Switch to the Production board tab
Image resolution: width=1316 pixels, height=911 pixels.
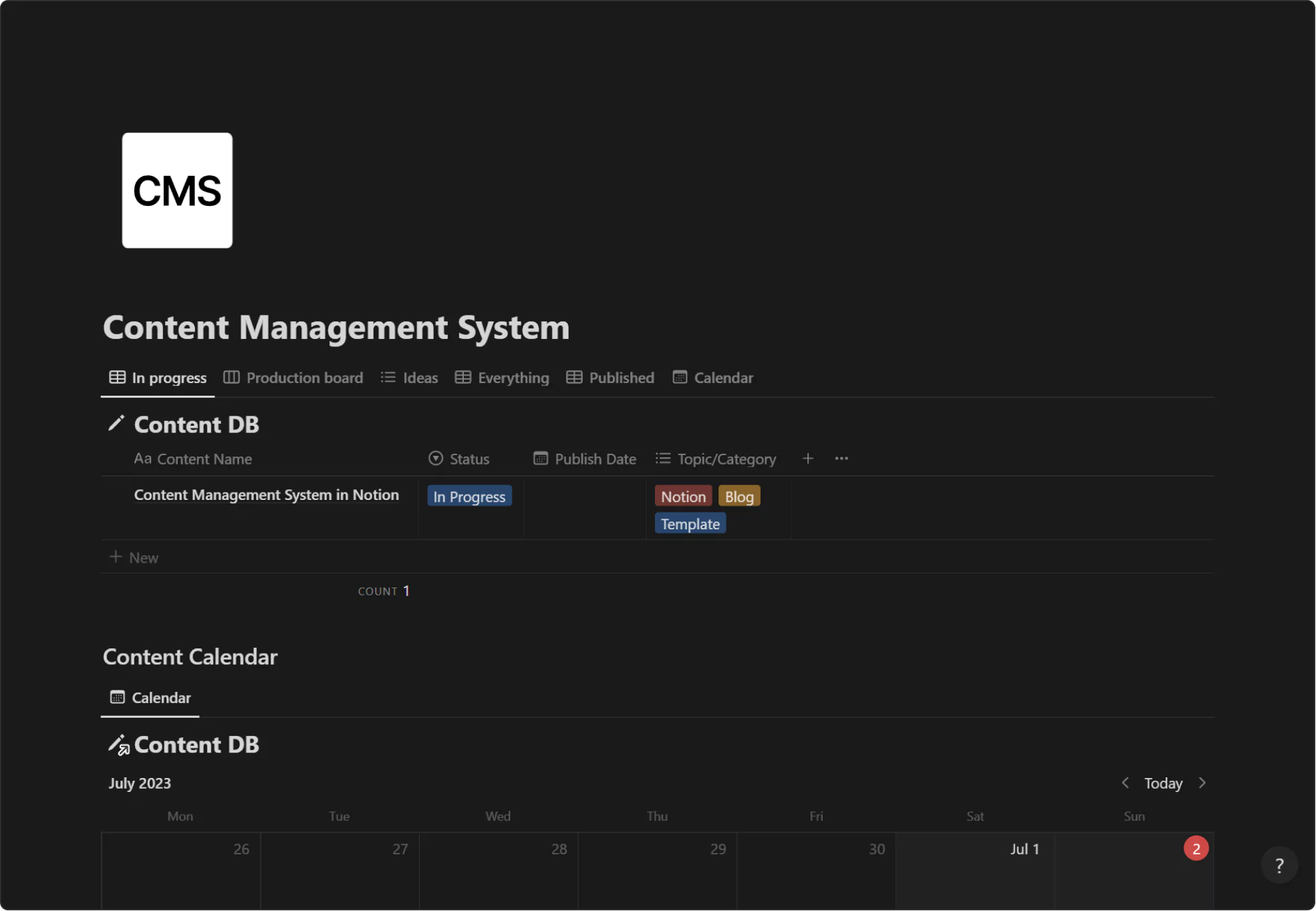point(293,378)
